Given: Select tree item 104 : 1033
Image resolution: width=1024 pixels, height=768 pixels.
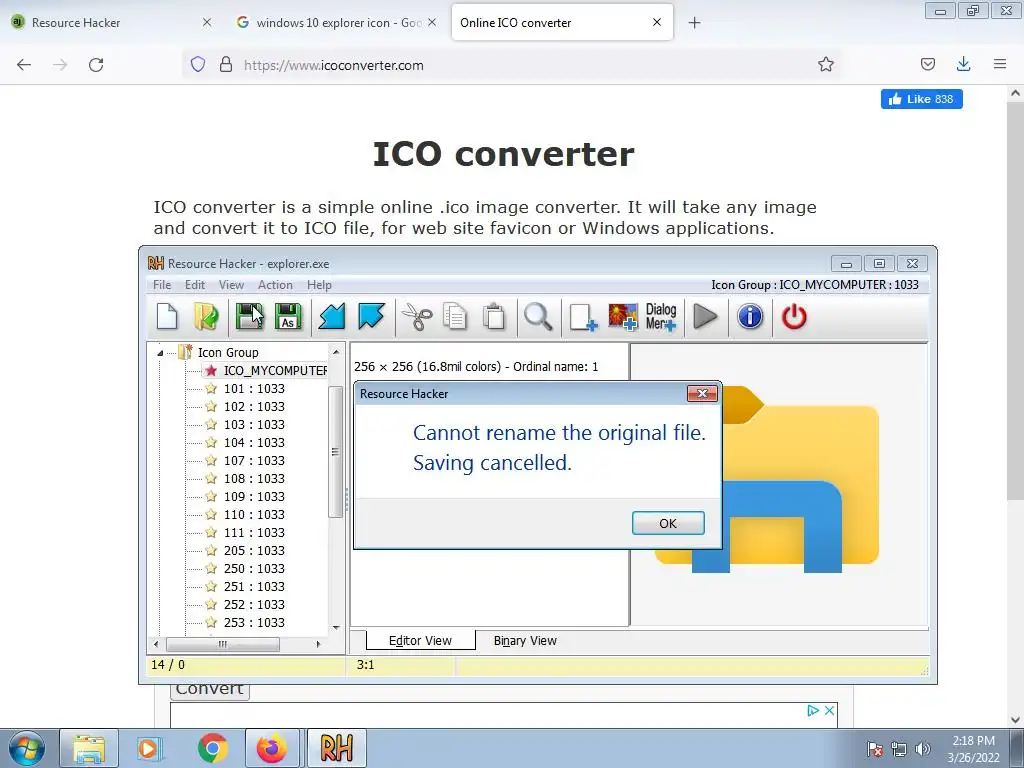Looking at the screenshot, I should pos(254,442).
